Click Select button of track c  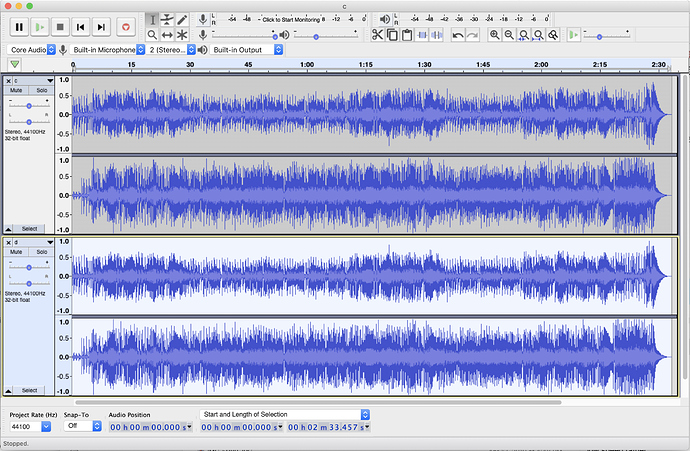point(29,229)
